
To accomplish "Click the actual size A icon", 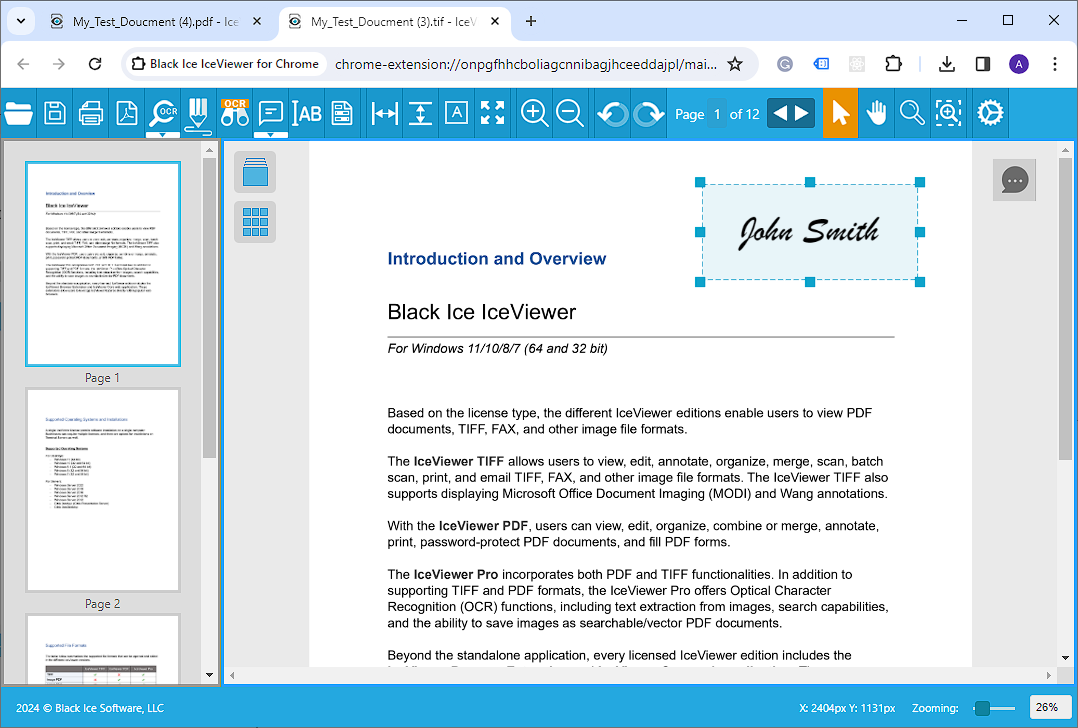I will point(456,113).
